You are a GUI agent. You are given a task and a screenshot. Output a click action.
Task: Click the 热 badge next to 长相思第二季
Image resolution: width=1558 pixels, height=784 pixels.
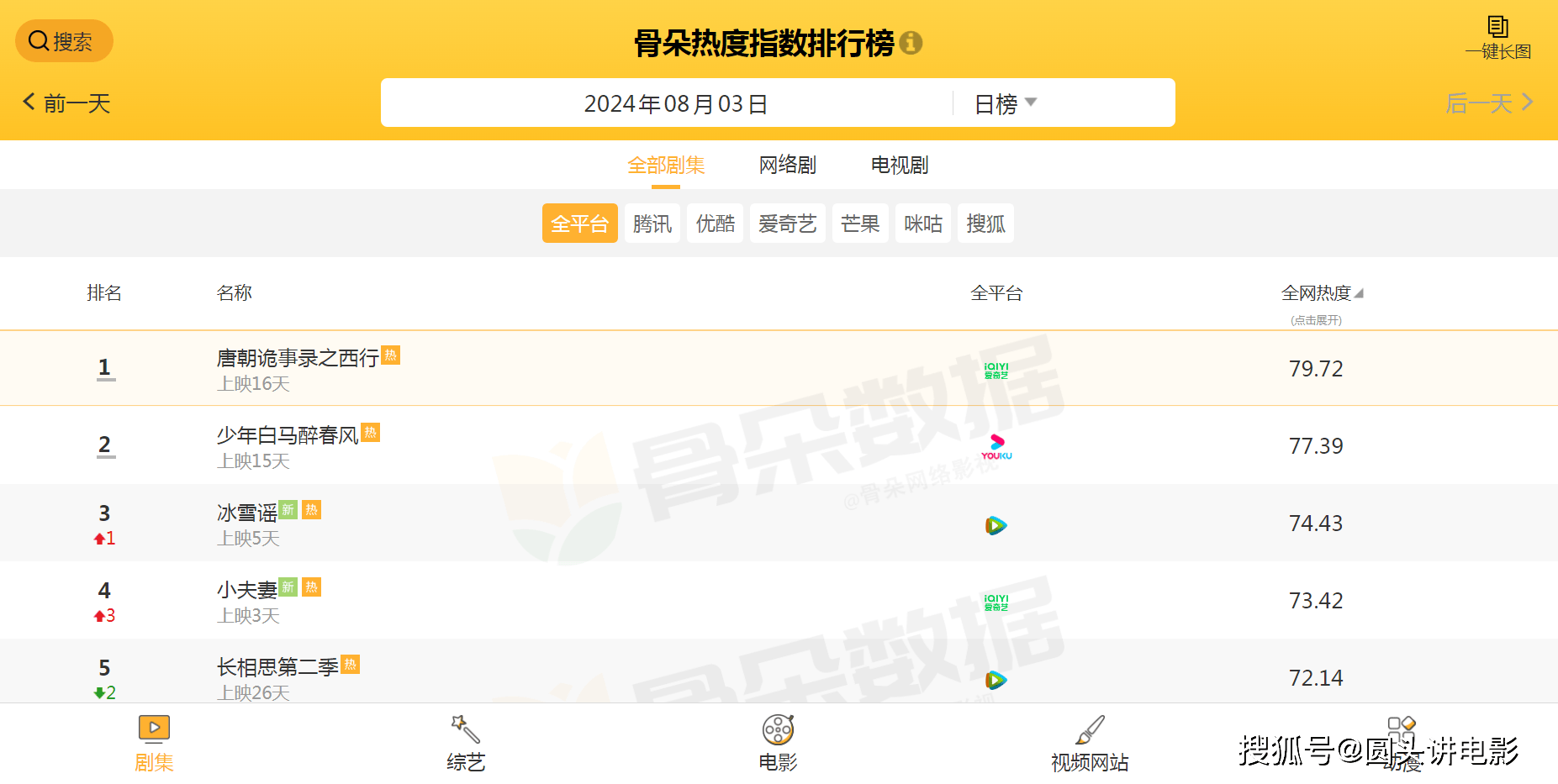351,664
